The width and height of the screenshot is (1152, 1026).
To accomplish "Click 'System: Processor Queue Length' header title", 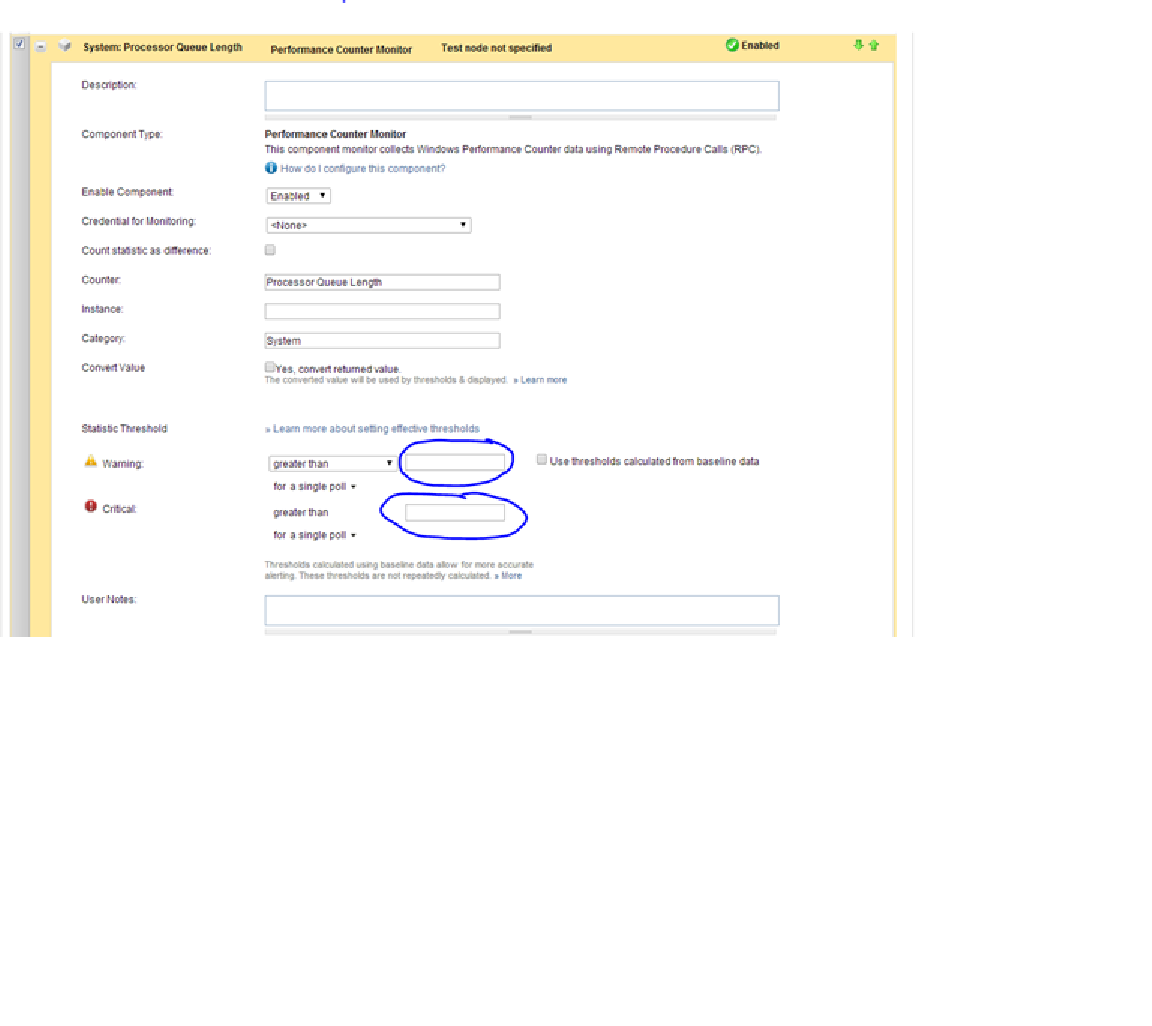I will pyautogui.click(x=162, y=47).
